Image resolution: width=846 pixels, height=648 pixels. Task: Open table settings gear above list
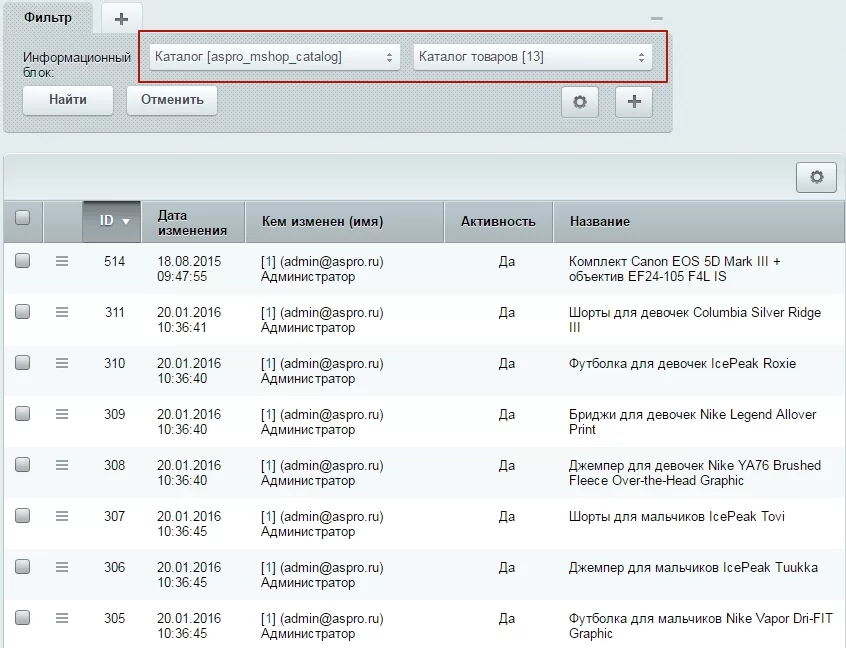point(816,177)
